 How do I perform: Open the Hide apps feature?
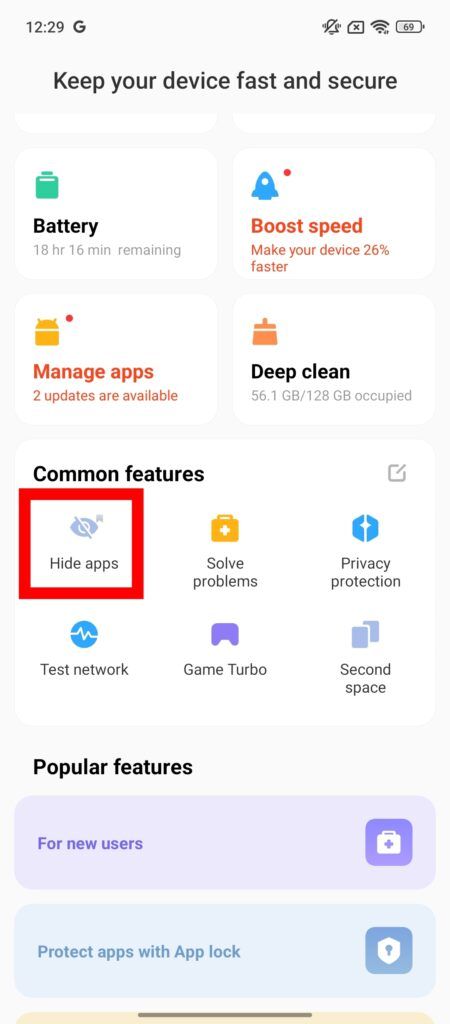84,543
